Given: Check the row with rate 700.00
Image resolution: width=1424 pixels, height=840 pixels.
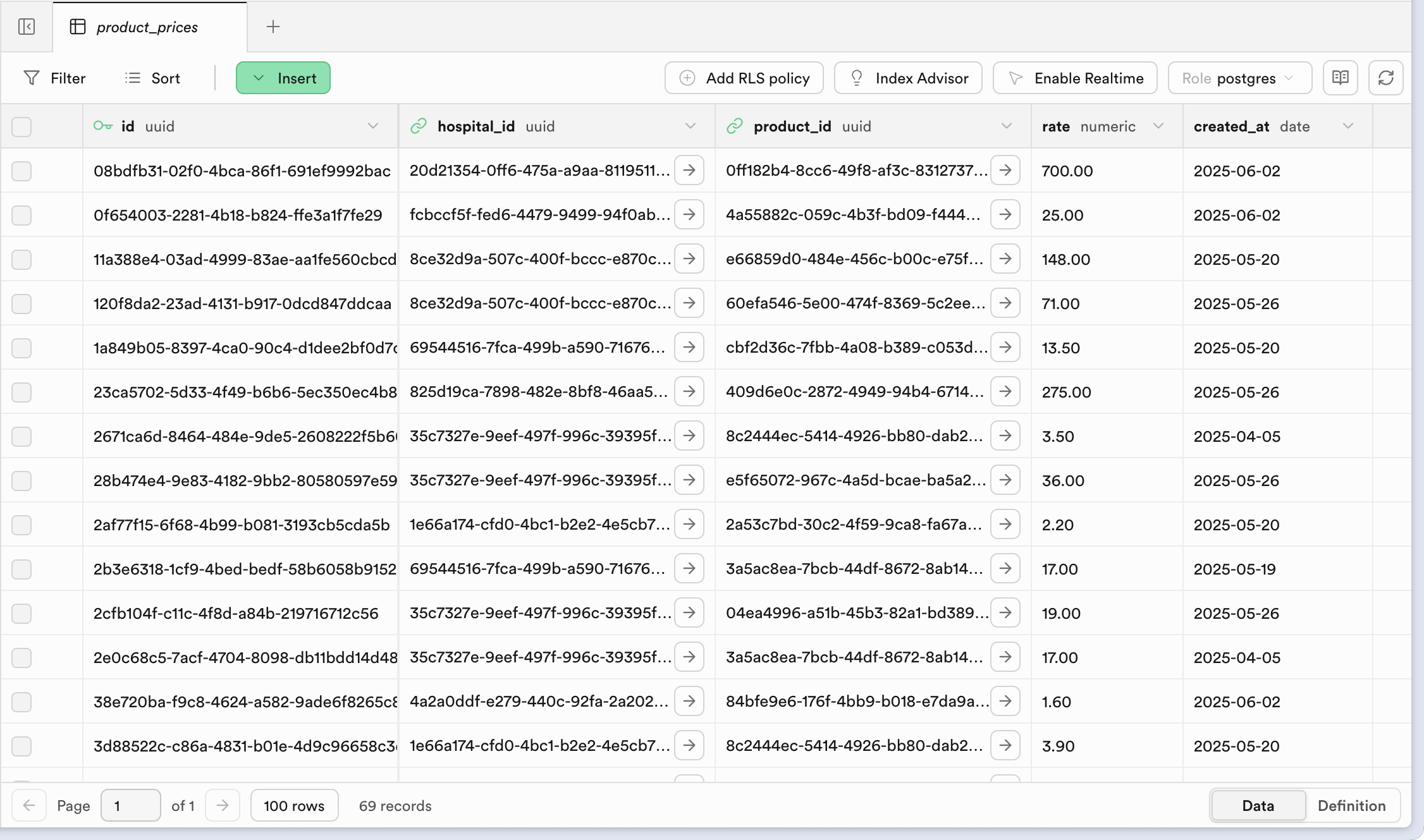Looking at the screenshot, I should 21,171.
